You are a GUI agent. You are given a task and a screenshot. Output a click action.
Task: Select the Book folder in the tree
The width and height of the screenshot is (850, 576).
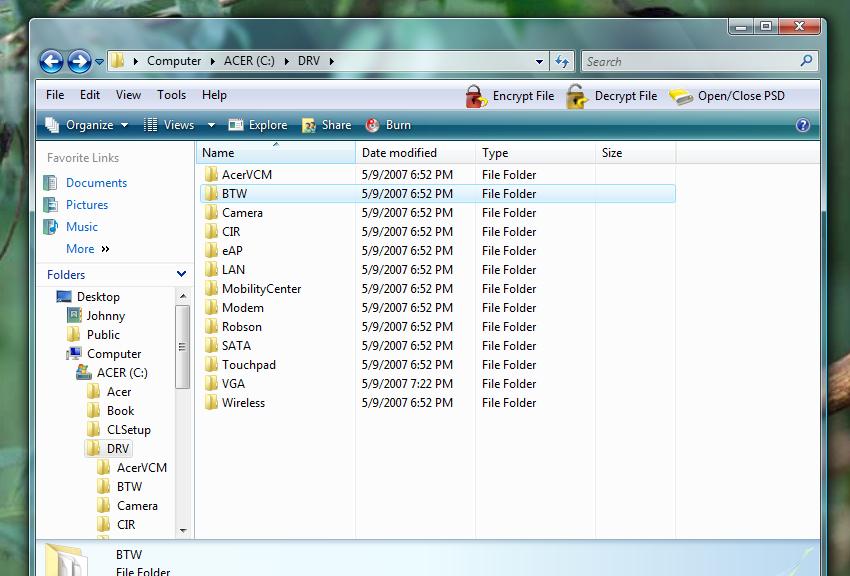[120, 411]
